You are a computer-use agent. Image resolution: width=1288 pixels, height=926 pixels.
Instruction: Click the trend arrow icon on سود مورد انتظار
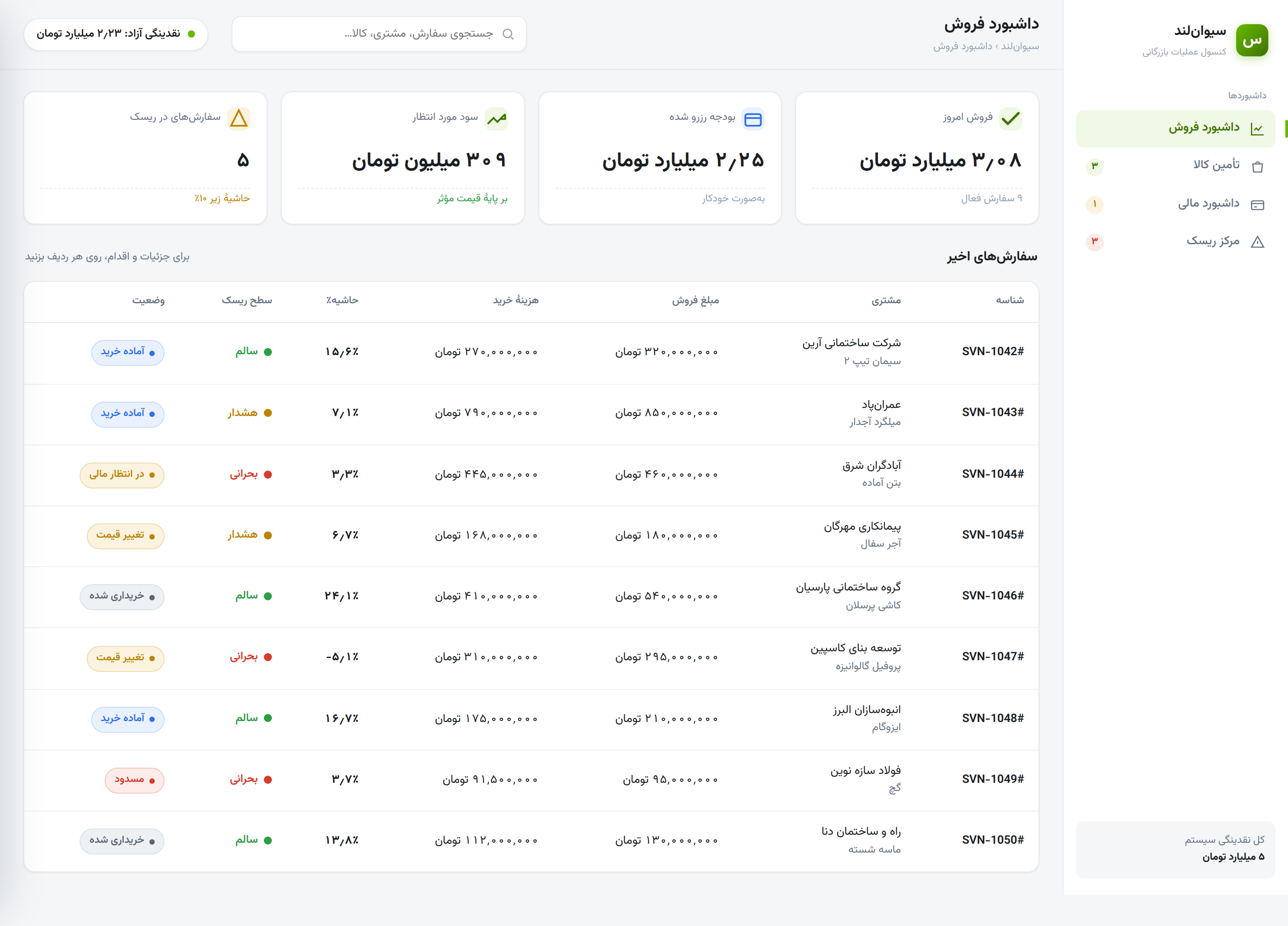tap(496, 119)
